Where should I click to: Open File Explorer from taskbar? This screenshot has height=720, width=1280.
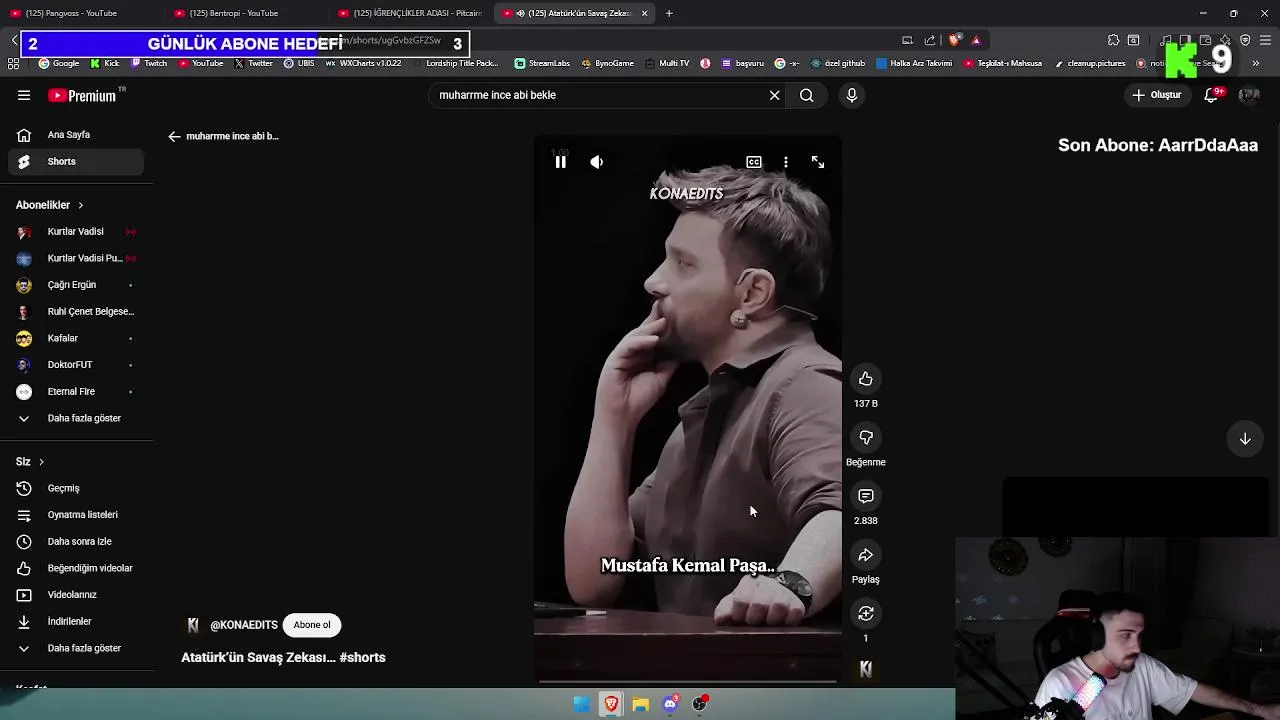(x=640, y=704)
